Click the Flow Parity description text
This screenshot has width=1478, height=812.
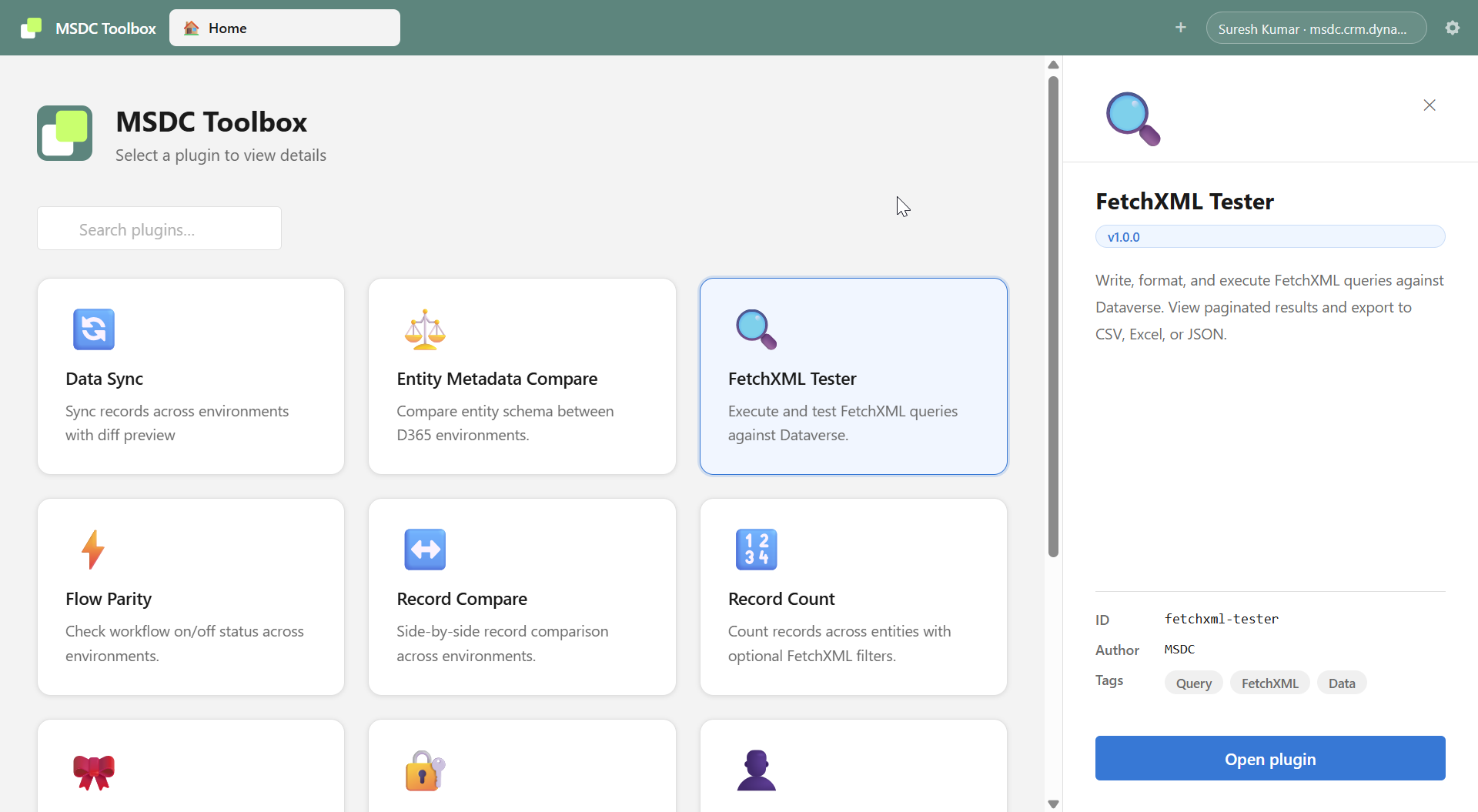[185, 643]
